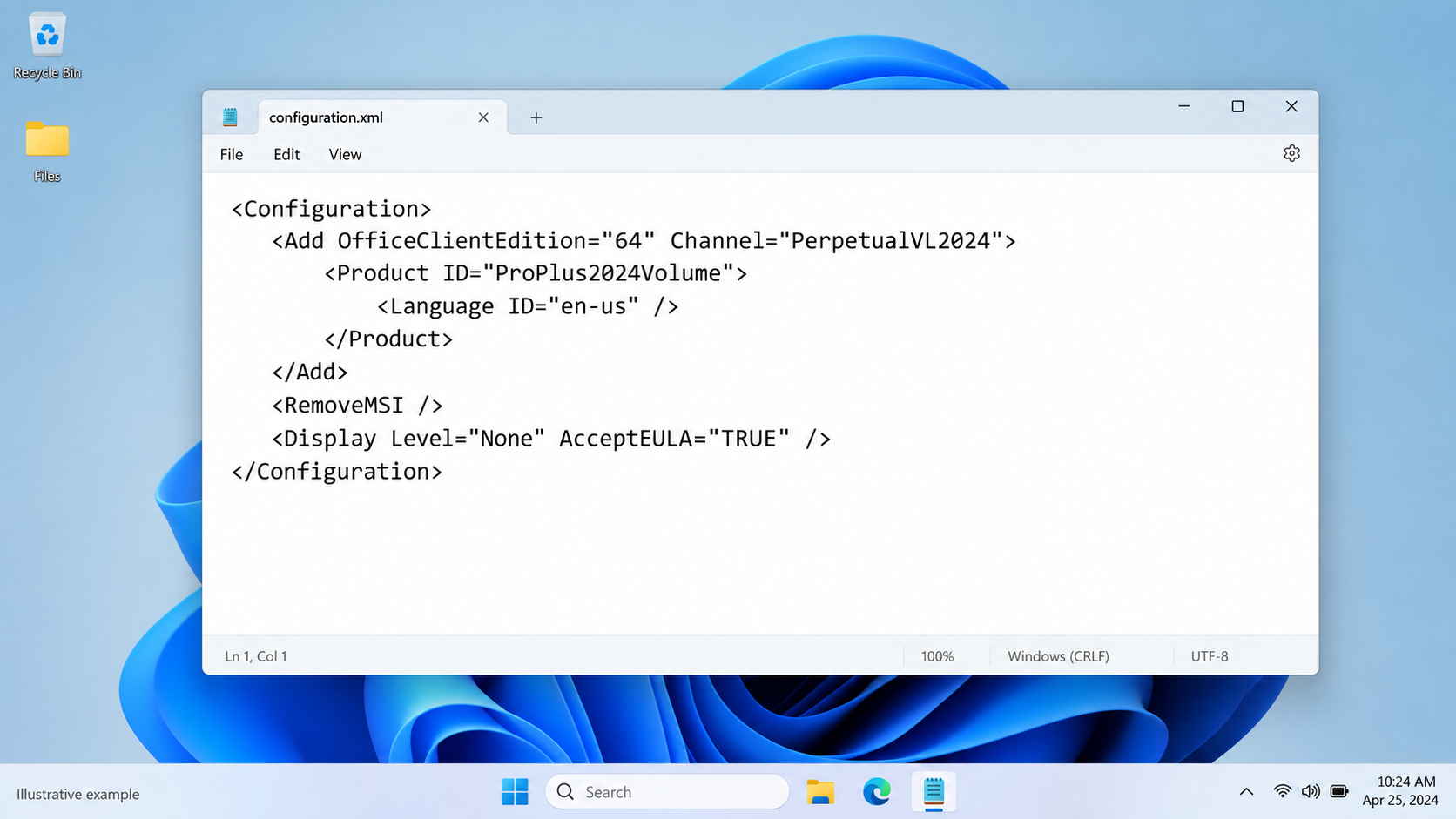Click the Display Level="None" line
1456x819 pixels.
[x=551, y=439]
